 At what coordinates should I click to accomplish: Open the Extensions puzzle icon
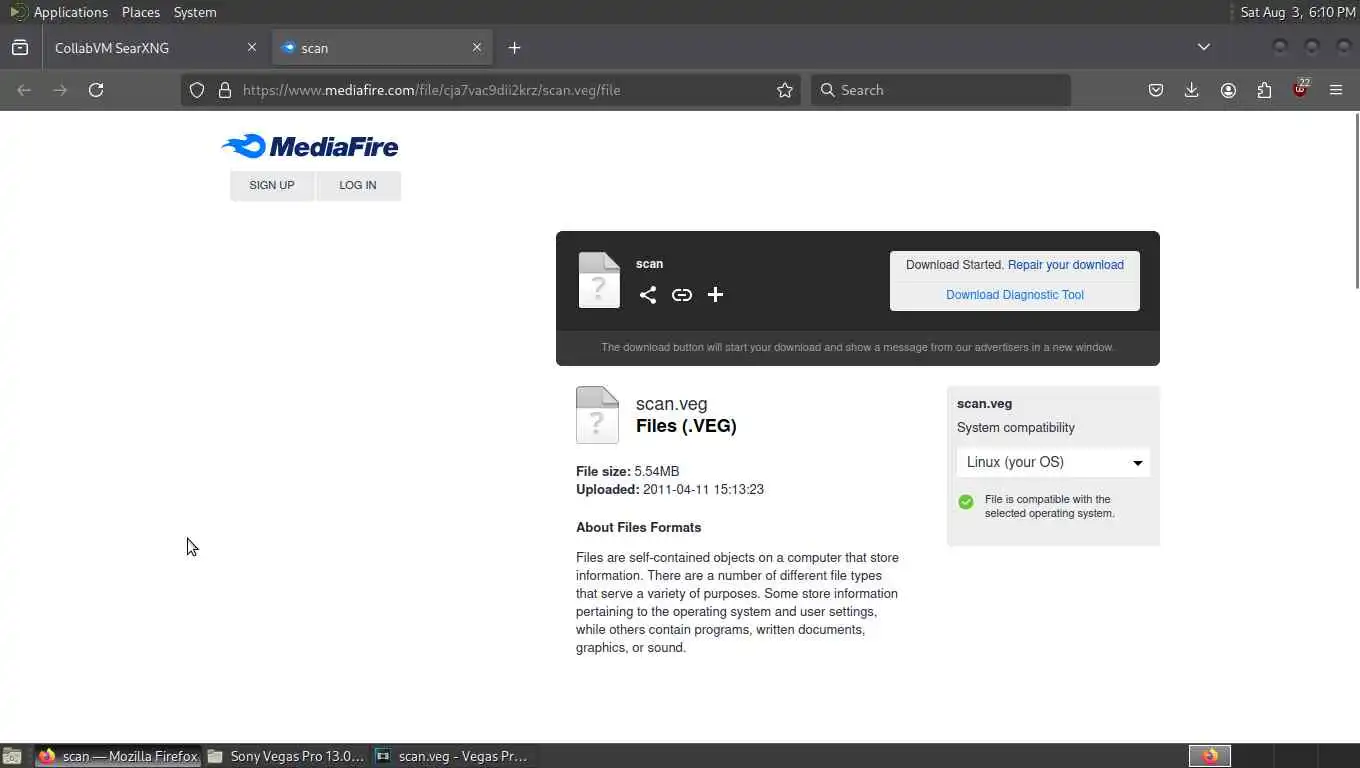tap(1264, 90)
